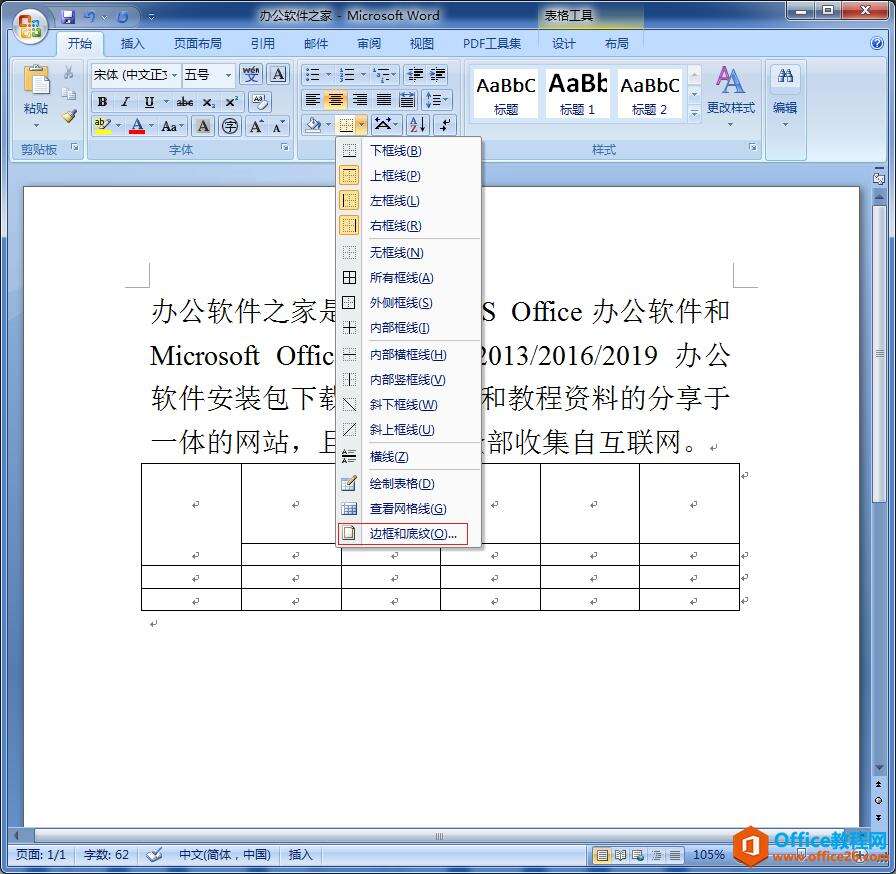
Task: Click the Office orb button
Action: point(30,26)
